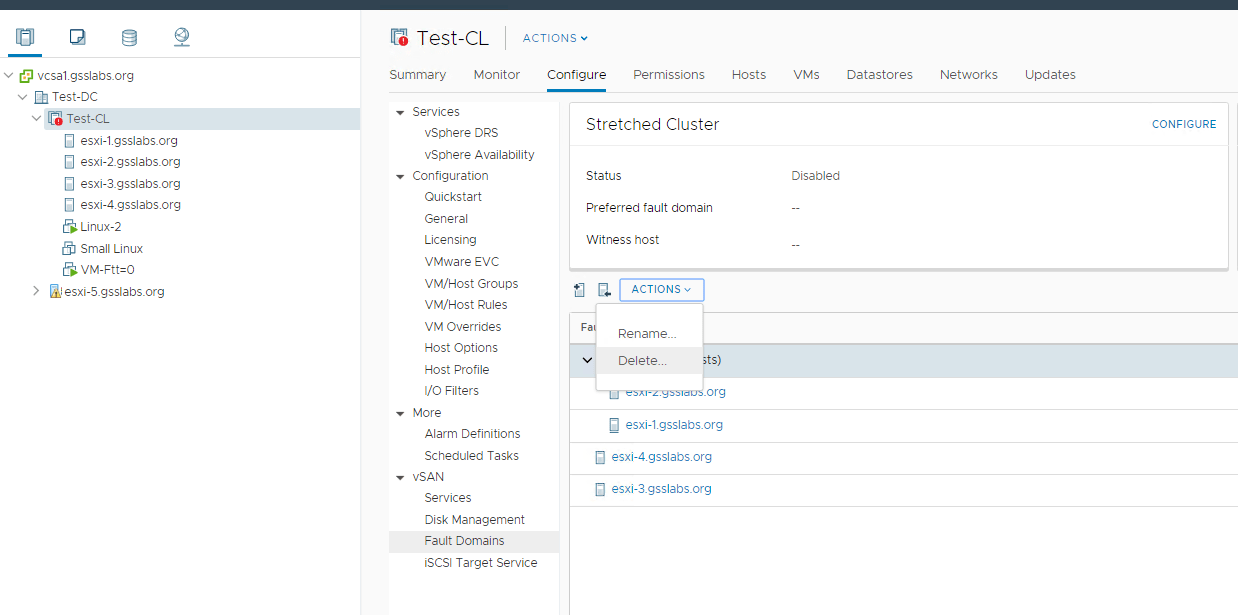This screenshot has height=615, width=1238.
Task: Click the Configure link for Stretched Cluster
Action: click(x=1183, y=125)
